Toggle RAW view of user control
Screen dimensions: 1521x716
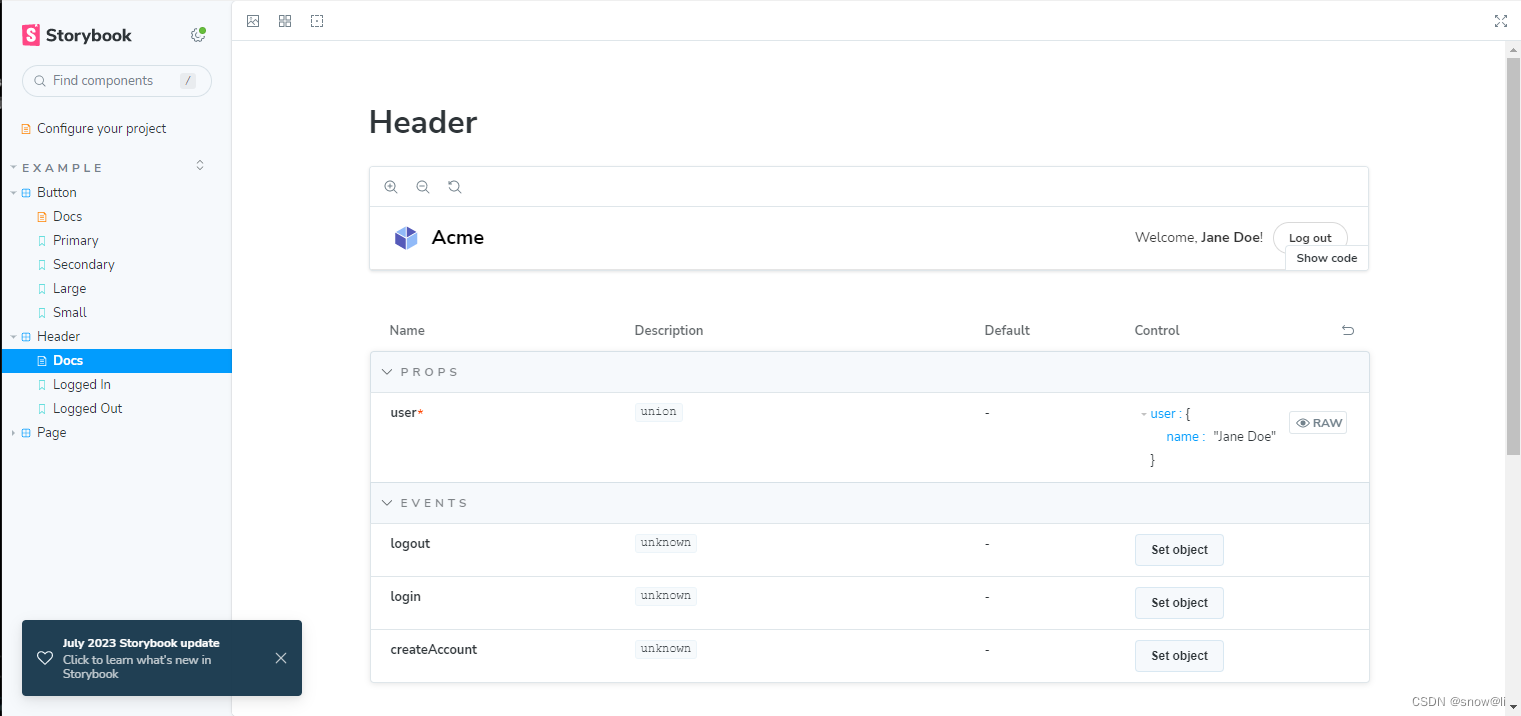[1318, 423]
